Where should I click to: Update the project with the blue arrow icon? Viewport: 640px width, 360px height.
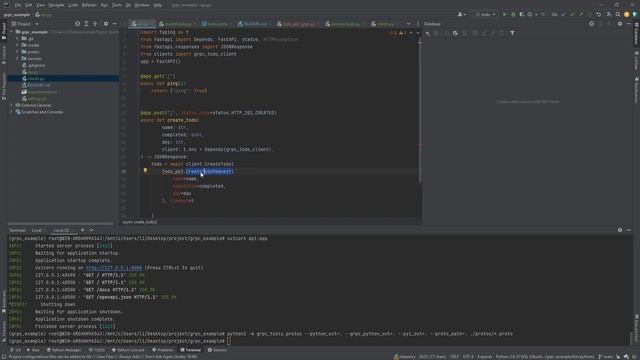coord(564,14)
